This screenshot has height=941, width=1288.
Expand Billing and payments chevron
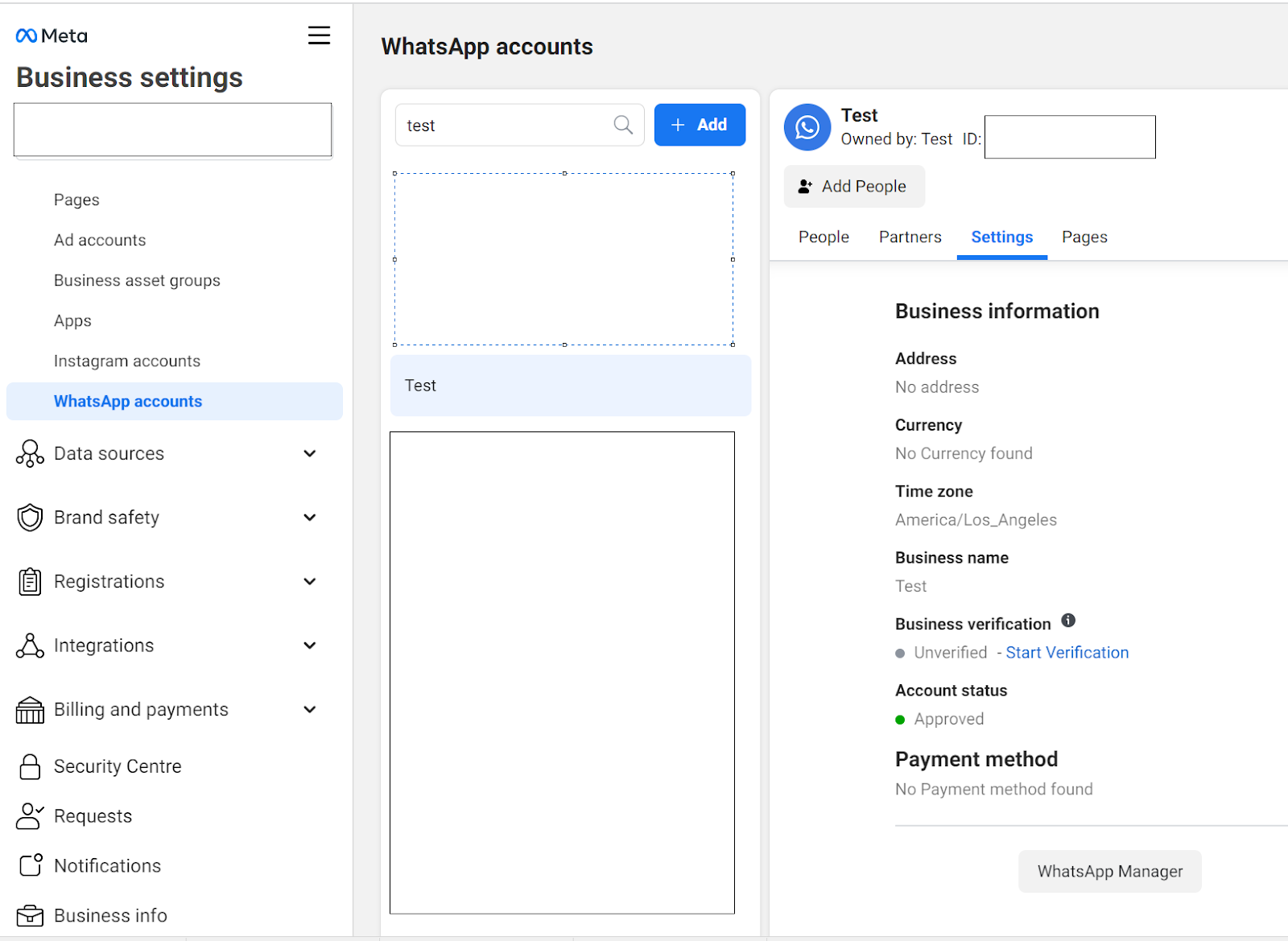coord(310,709)
